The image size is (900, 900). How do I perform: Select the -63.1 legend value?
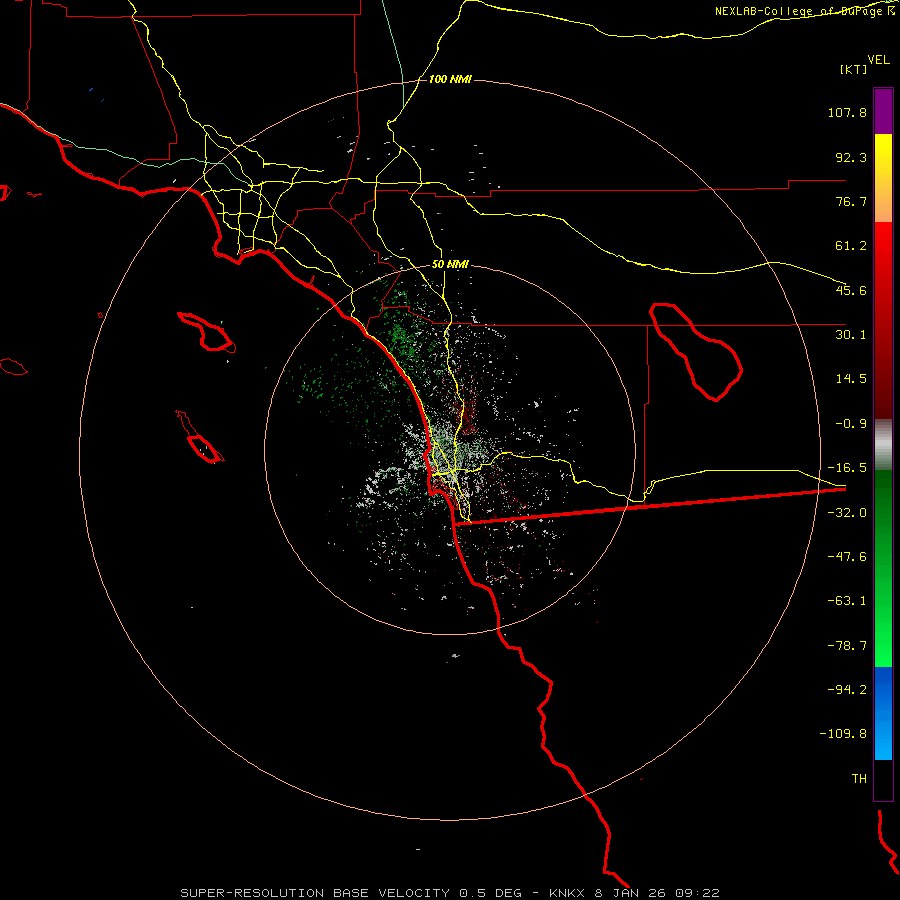pos(847,601)
